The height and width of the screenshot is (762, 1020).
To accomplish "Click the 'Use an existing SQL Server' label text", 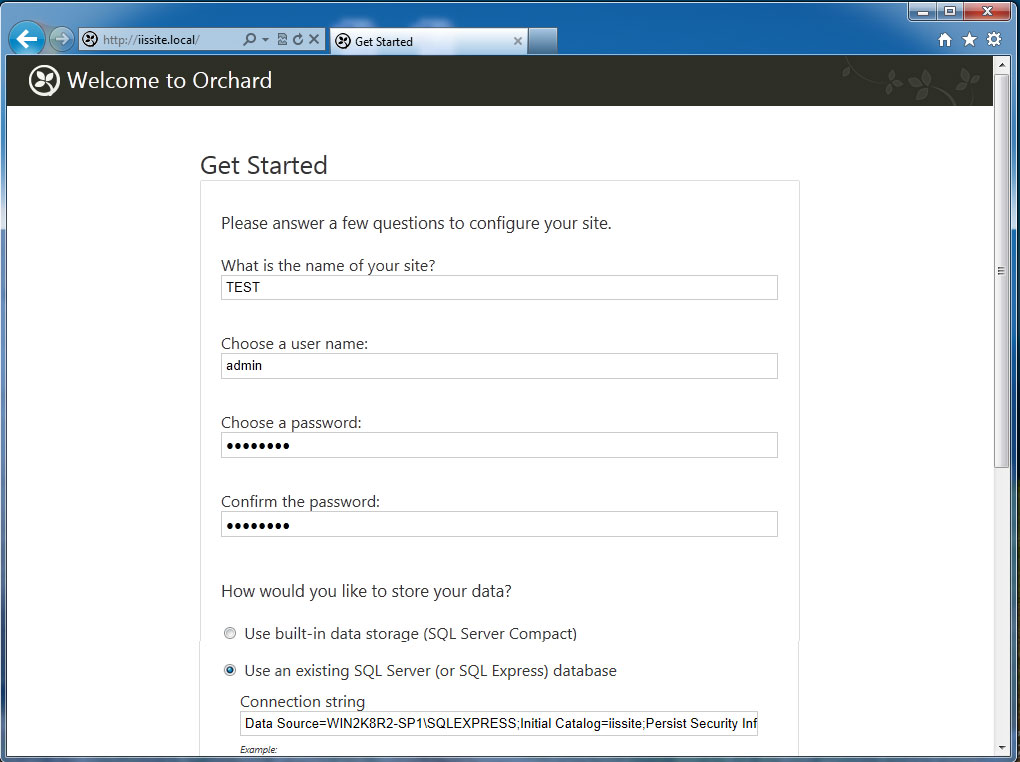I will click(x=431, y=671).
